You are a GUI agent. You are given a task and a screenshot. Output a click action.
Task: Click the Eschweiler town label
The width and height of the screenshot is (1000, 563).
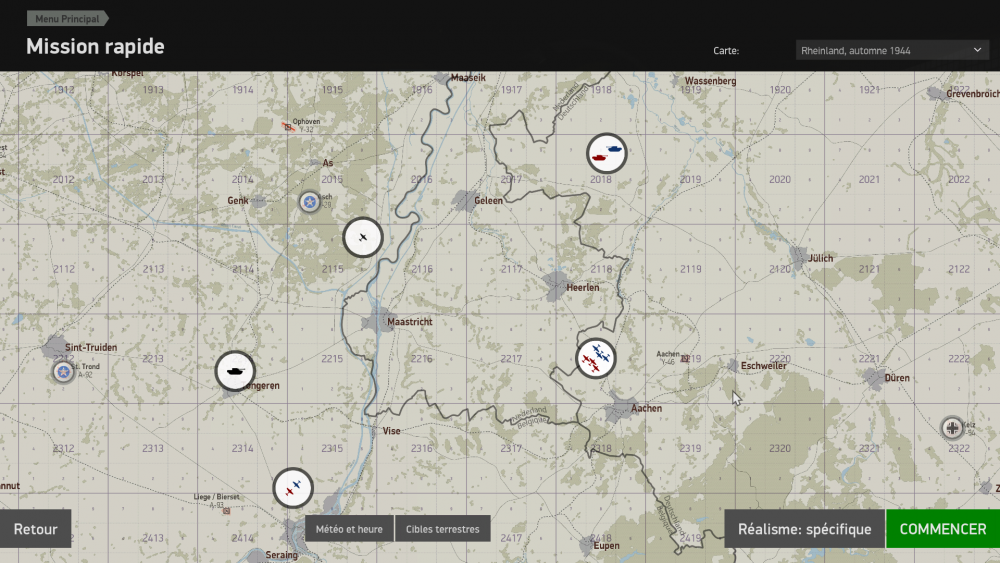click(x=763, y=366)
